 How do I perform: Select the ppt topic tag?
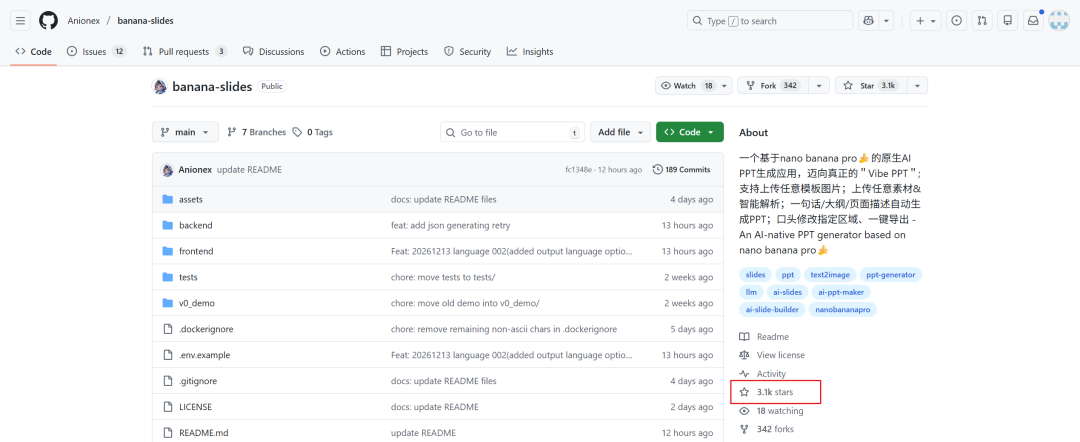point(788,275)
